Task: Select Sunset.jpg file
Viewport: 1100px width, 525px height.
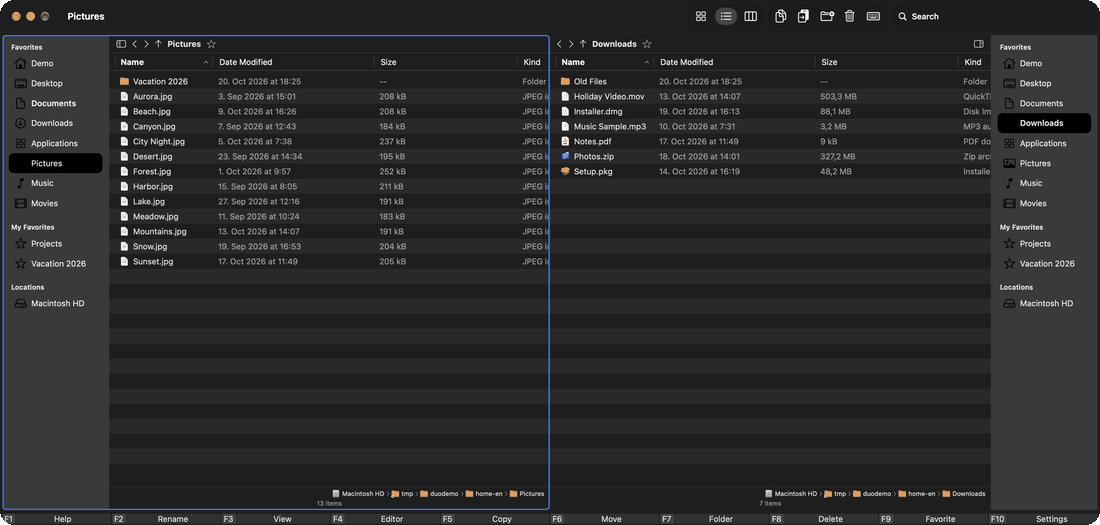Action: pyautogui.click(x=330, y=261)
